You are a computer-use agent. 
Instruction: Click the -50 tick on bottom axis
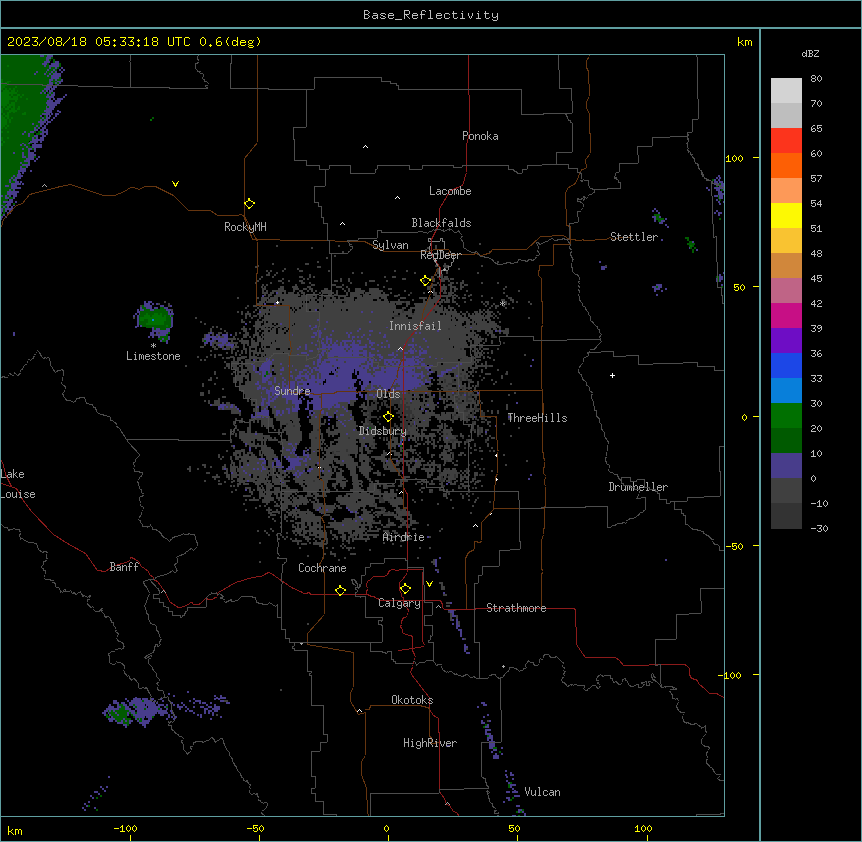(x=255, y=828)
